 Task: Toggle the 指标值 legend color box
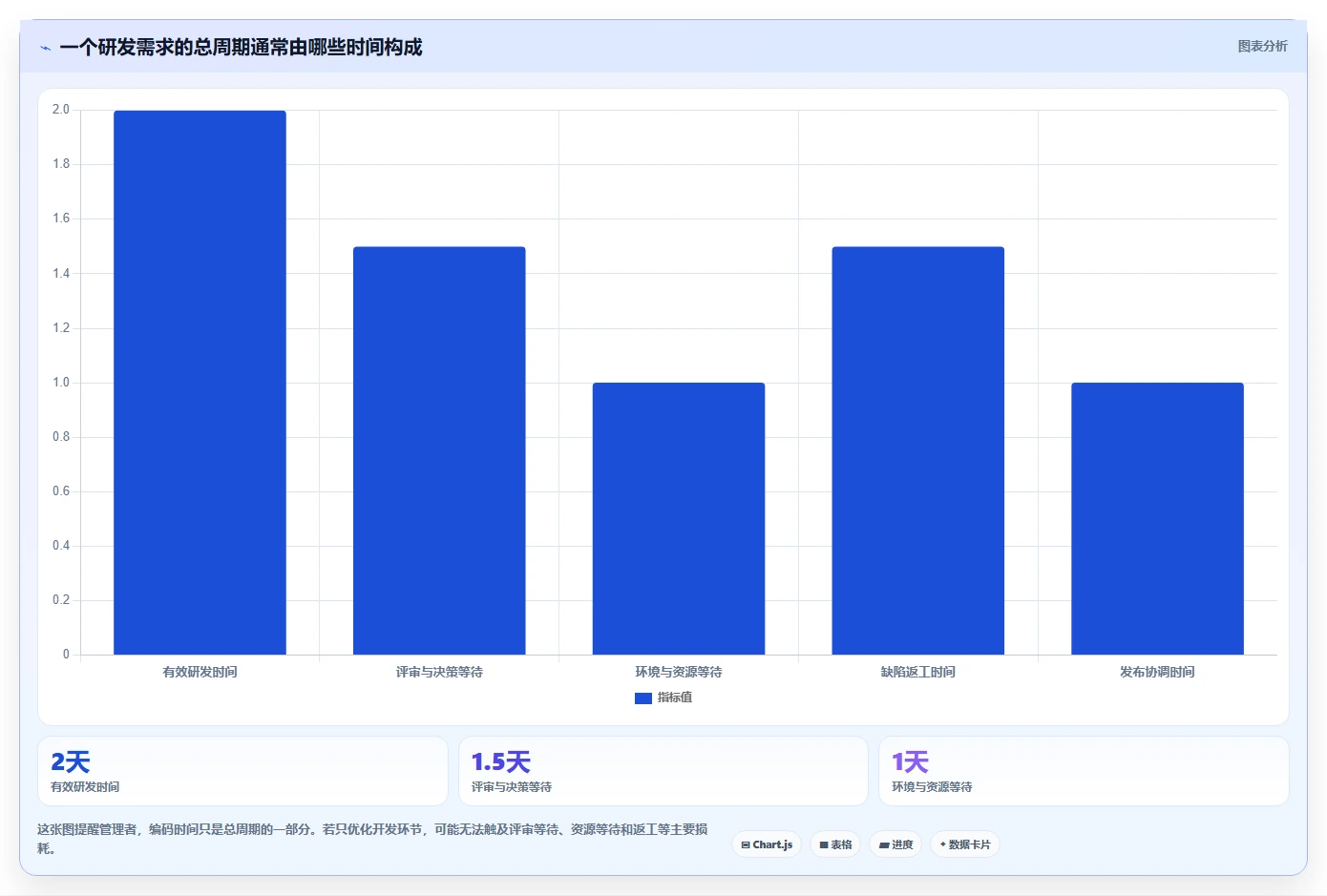[642, 698]
